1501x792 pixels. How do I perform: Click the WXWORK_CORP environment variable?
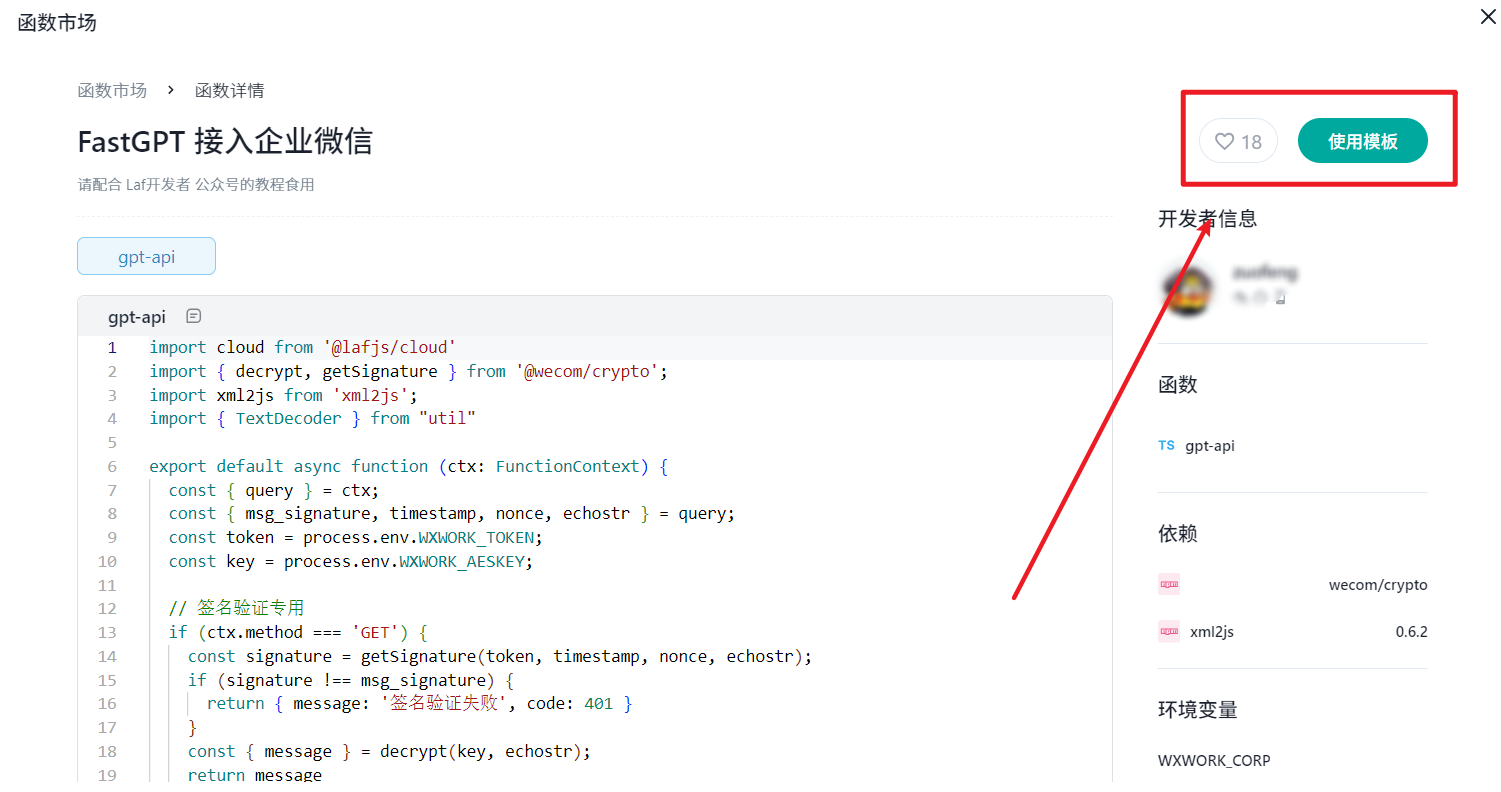[x=1214, y=760]
